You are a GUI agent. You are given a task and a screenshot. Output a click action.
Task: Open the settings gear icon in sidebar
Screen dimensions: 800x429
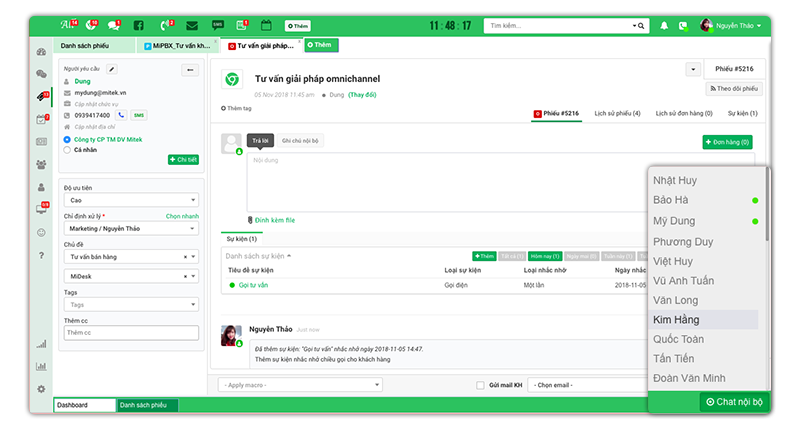[41, 389]
